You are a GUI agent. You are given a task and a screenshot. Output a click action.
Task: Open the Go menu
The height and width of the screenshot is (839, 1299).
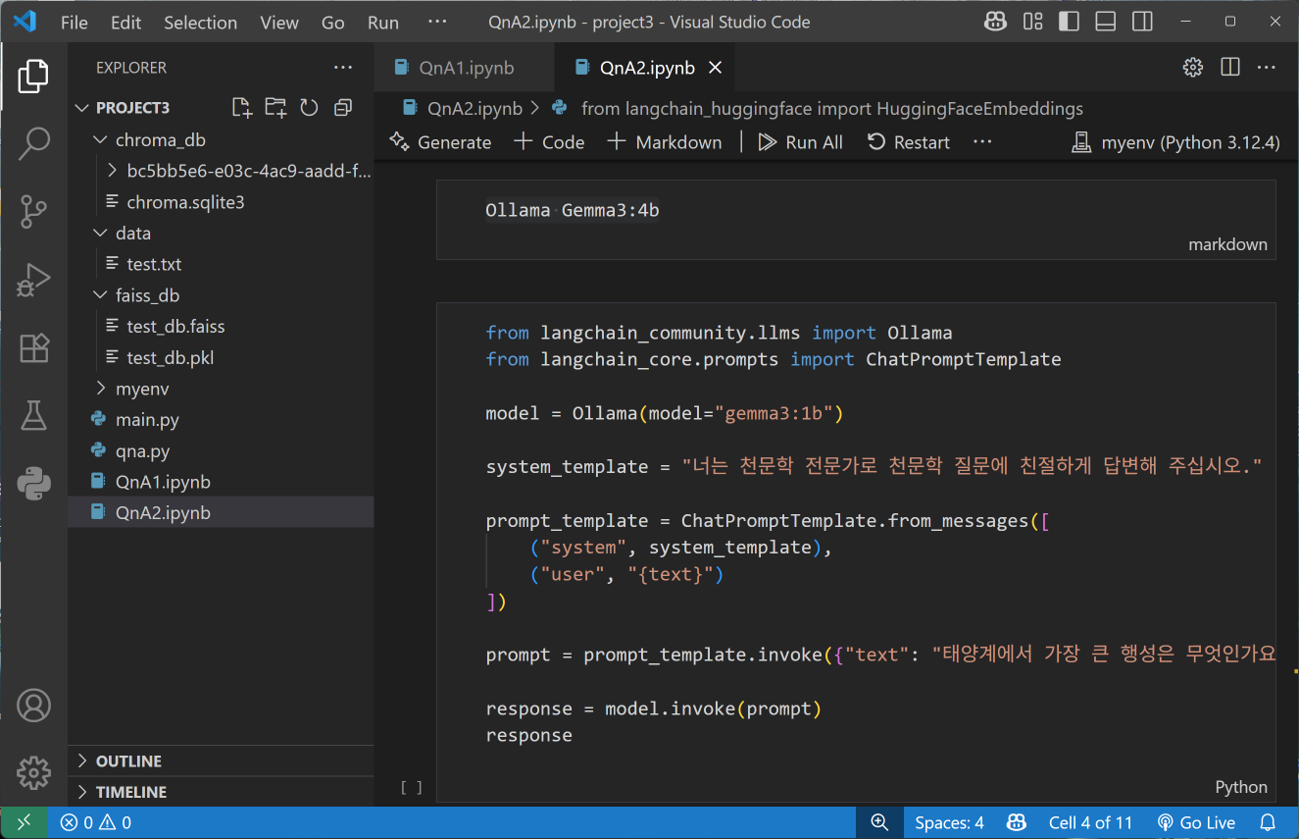pos(333,22)
